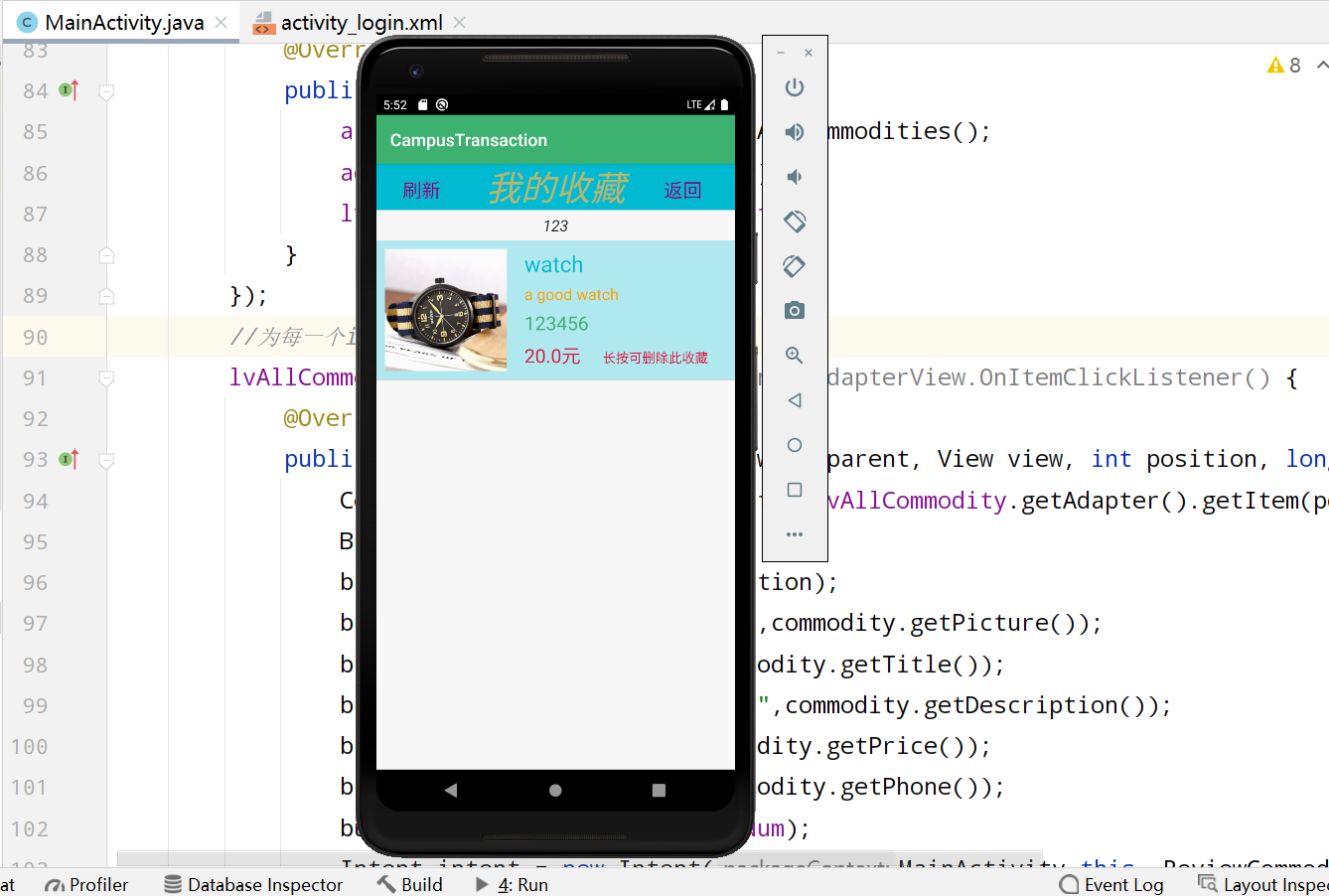Screen dimensions: 1329x896
Task: Open the watch commodity thumbnail
Action: click(x=446, y=310)
